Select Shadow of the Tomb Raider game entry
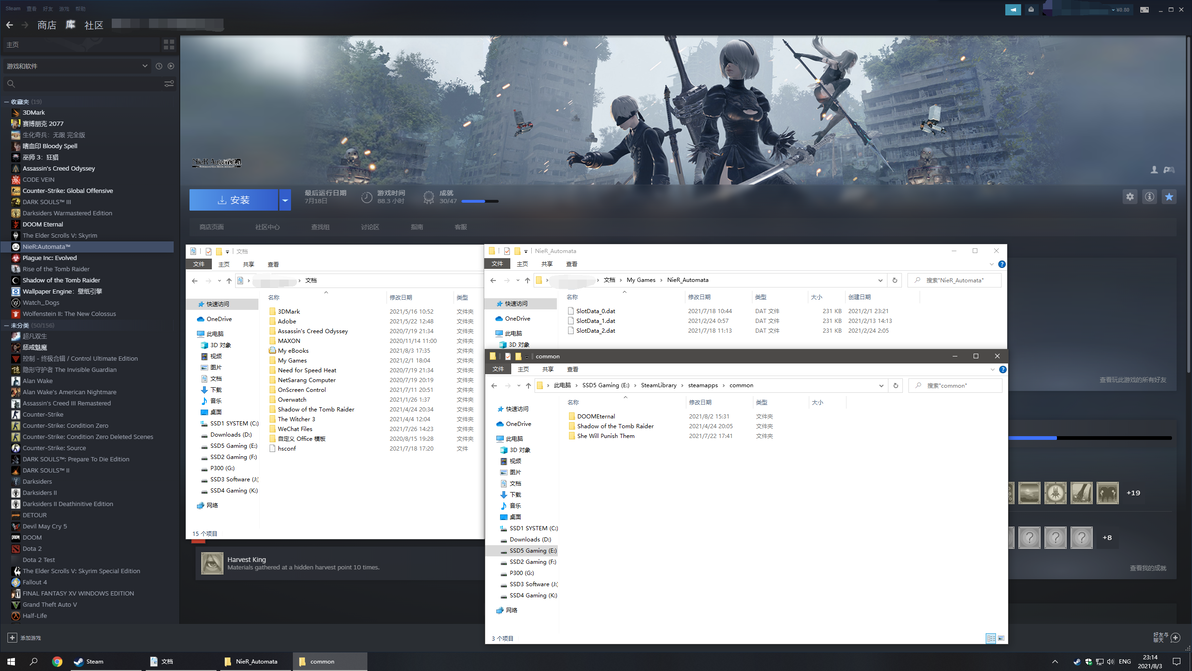This screenshot has height=671, width=1192. [x=61, y=280]
